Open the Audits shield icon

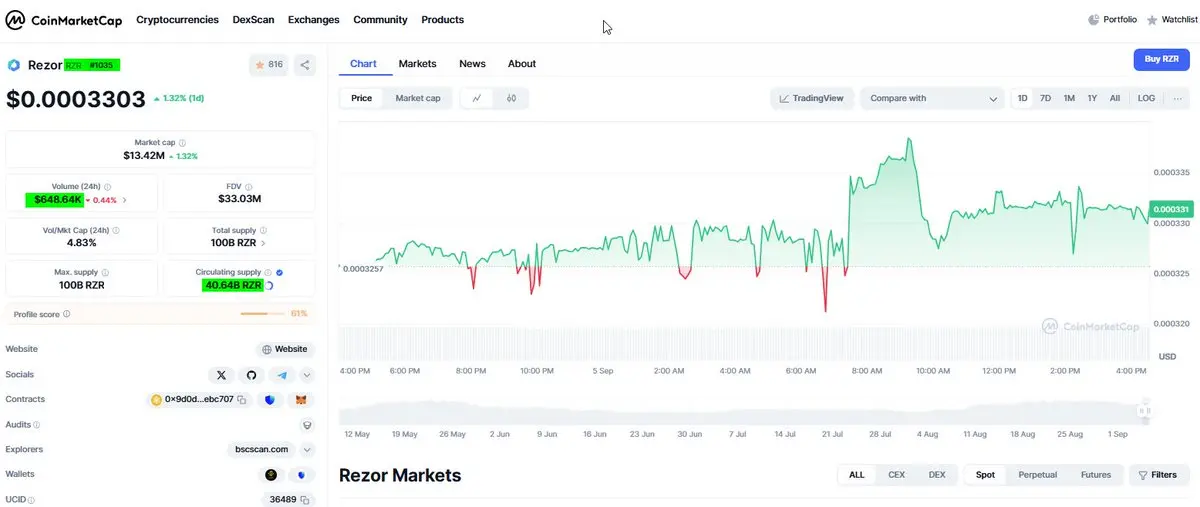pos(307,425)
